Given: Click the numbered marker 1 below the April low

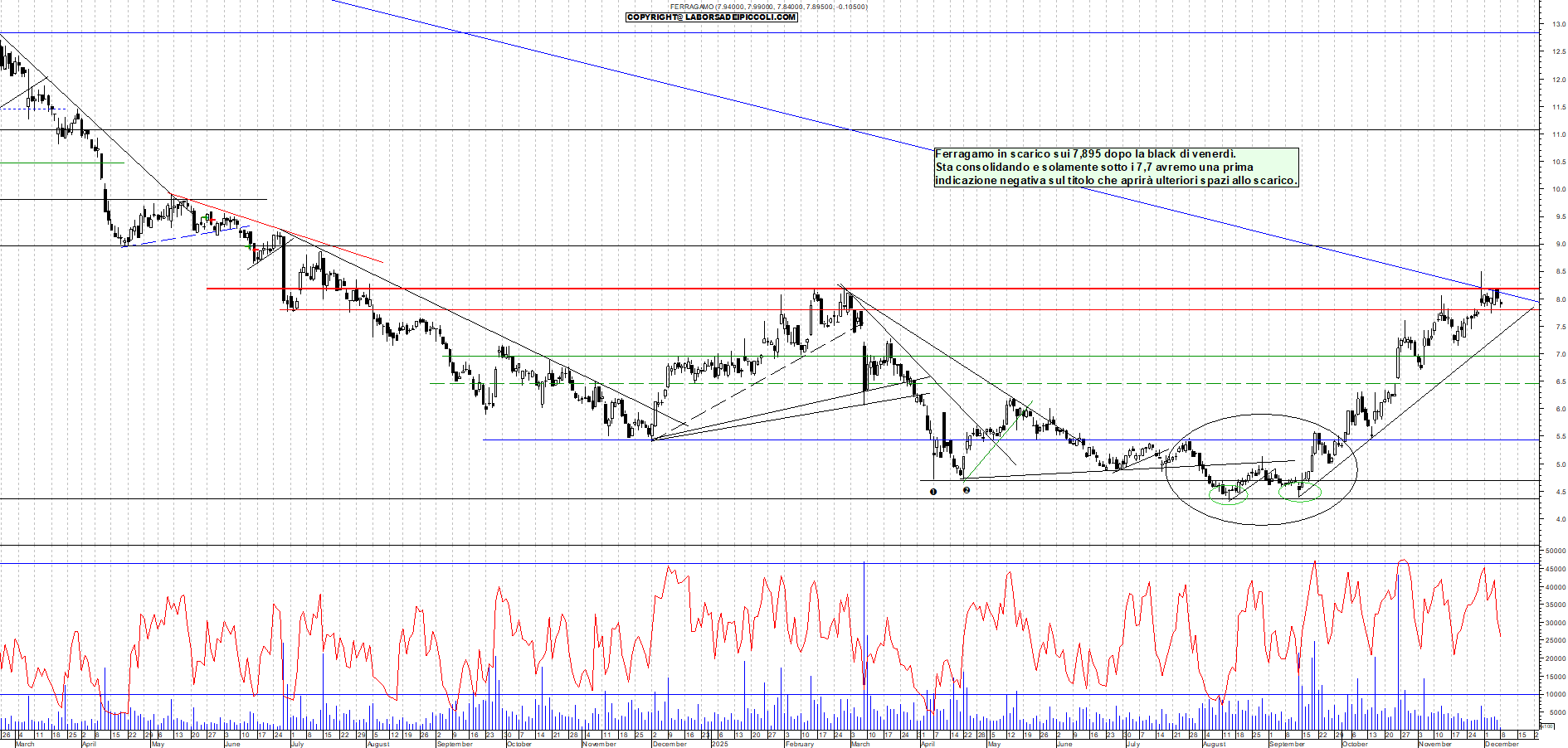Looking at the screenshot, I should 933,491.
